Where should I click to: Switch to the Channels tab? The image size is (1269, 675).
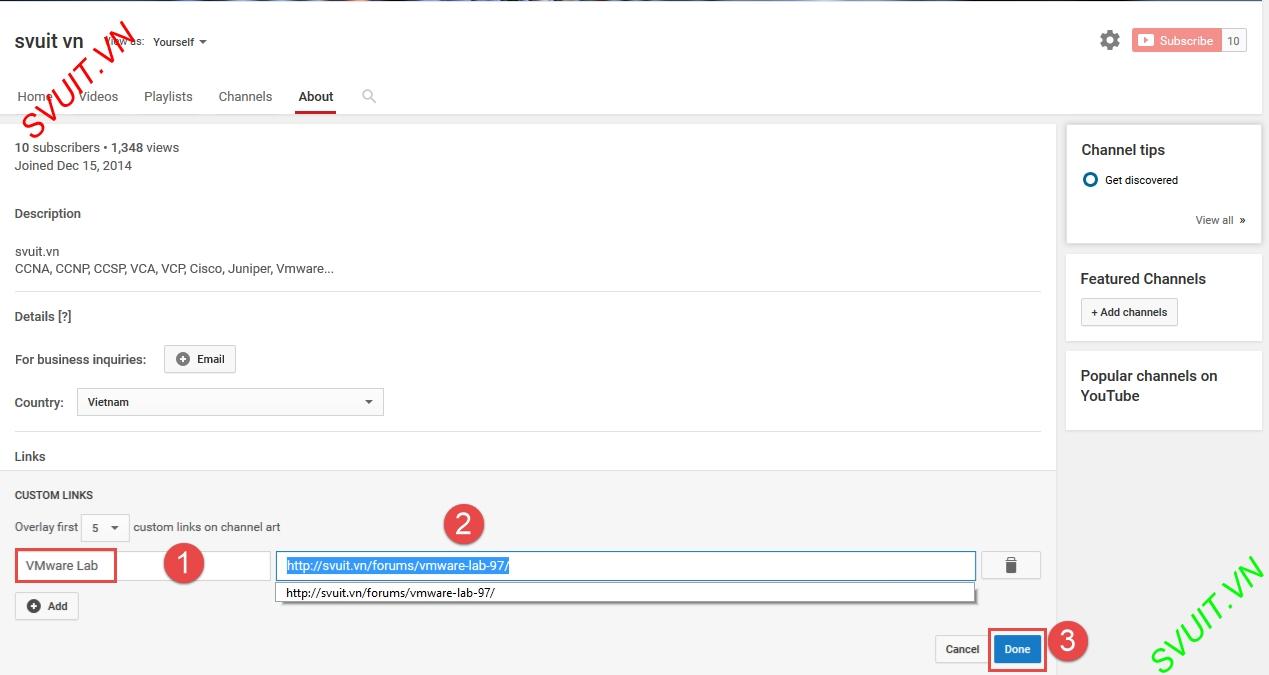pyautogui.click(x=245, y=96)
